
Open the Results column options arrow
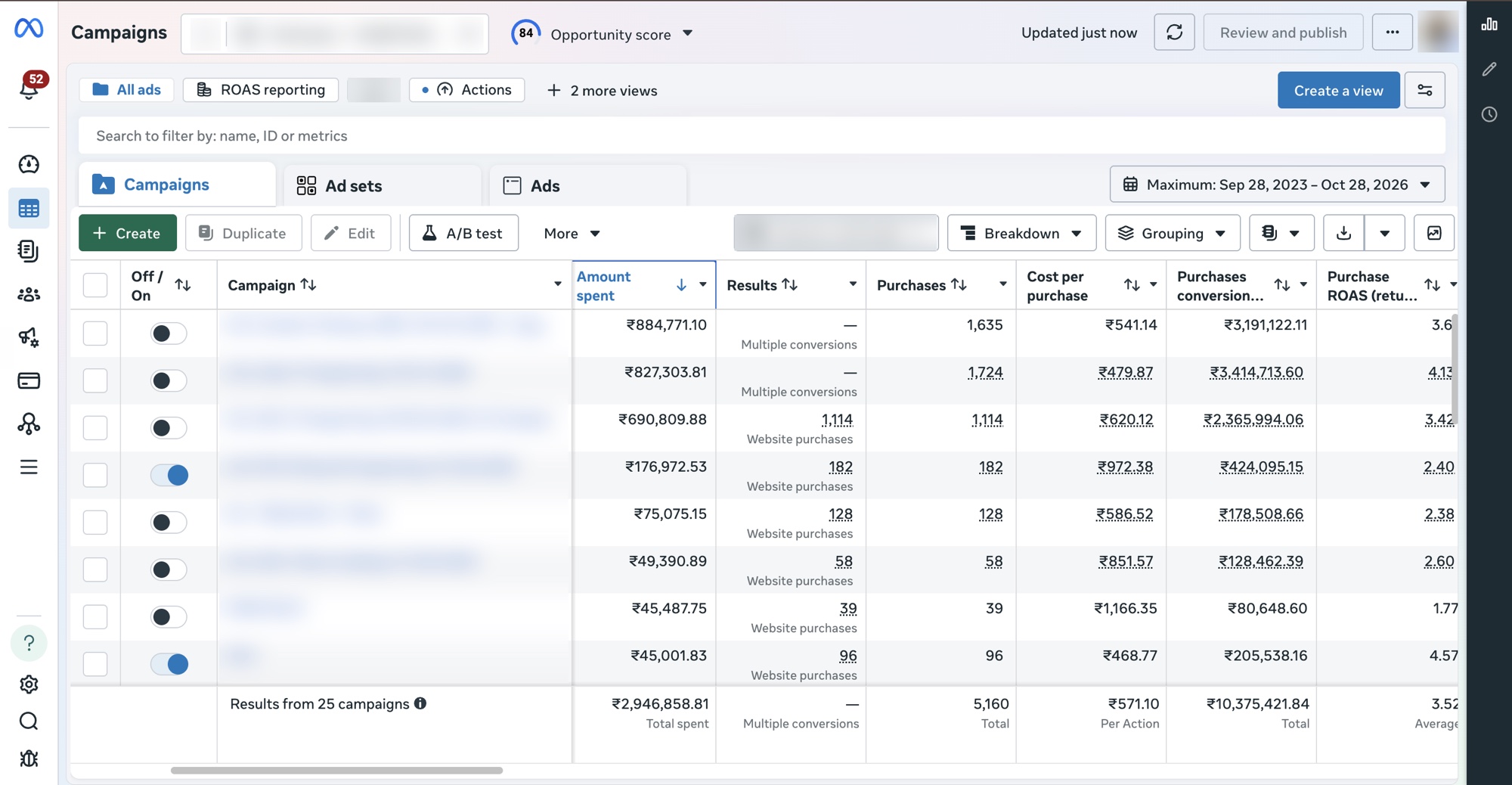853,284
